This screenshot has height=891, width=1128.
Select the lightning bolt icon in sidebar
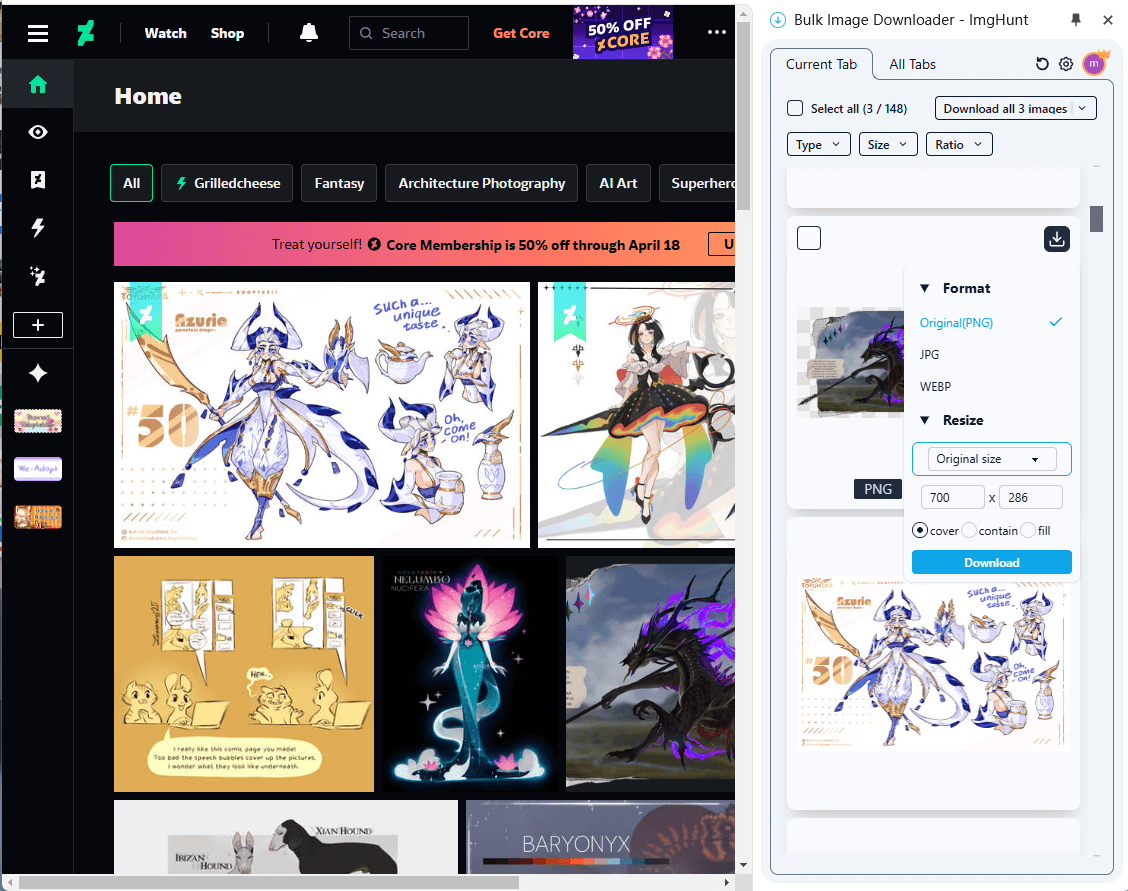pos(37,227)
